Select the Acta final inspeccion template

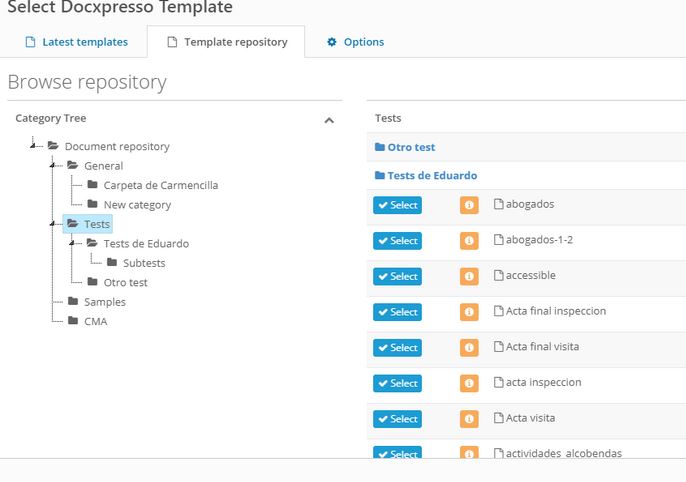(x=397, y=312)
